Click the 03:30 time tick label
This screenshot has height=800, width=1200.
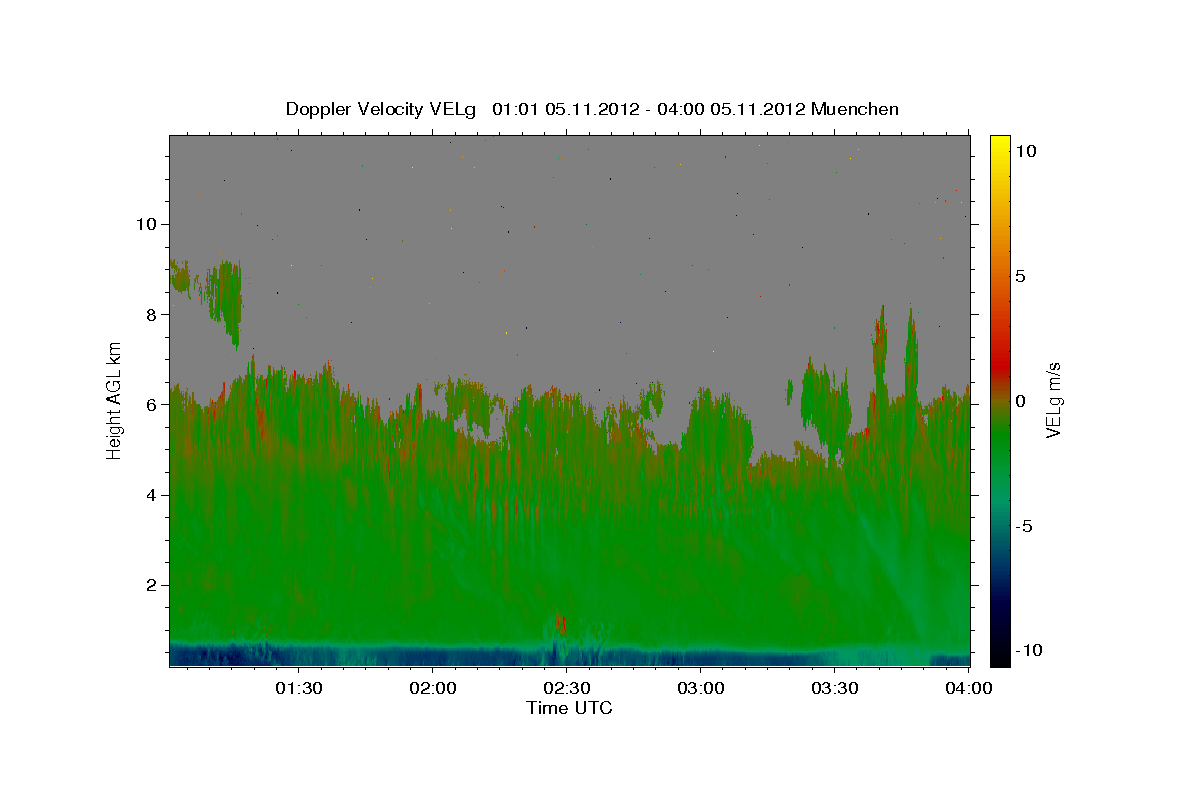(x=834, y=689)
